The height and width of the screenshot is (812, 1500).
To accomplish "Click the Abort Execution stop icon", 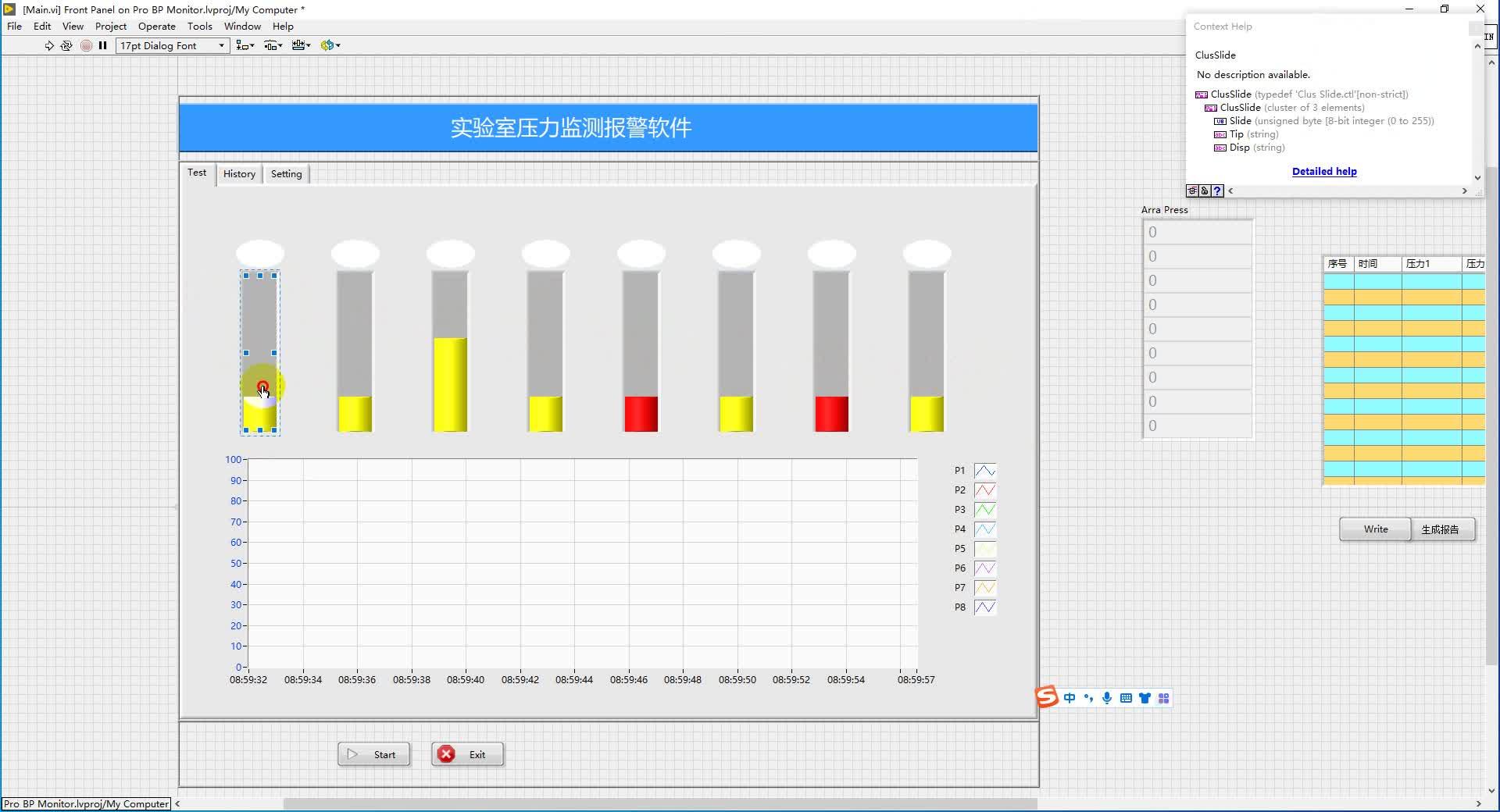I will (x=86, y=45).
